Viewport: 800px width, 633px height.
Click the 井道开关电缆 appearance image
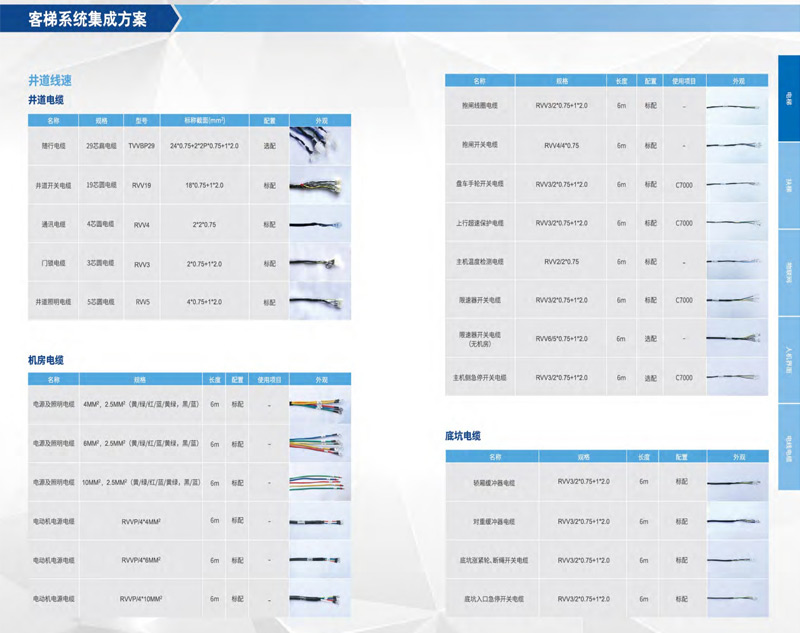coord(320,185)
